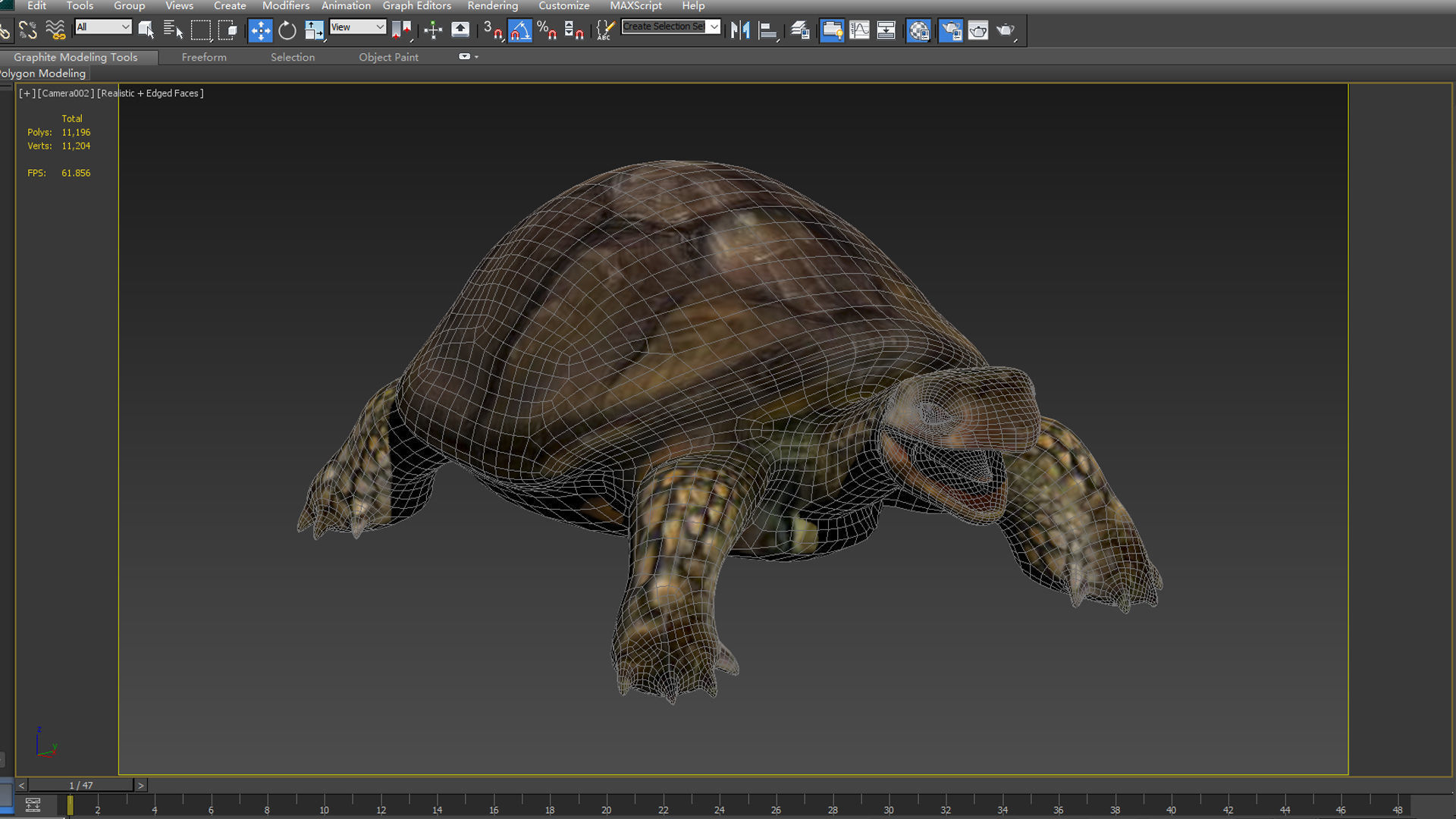
Task: Activate the Select and Scale tool
Action: (x=314, y=30)
